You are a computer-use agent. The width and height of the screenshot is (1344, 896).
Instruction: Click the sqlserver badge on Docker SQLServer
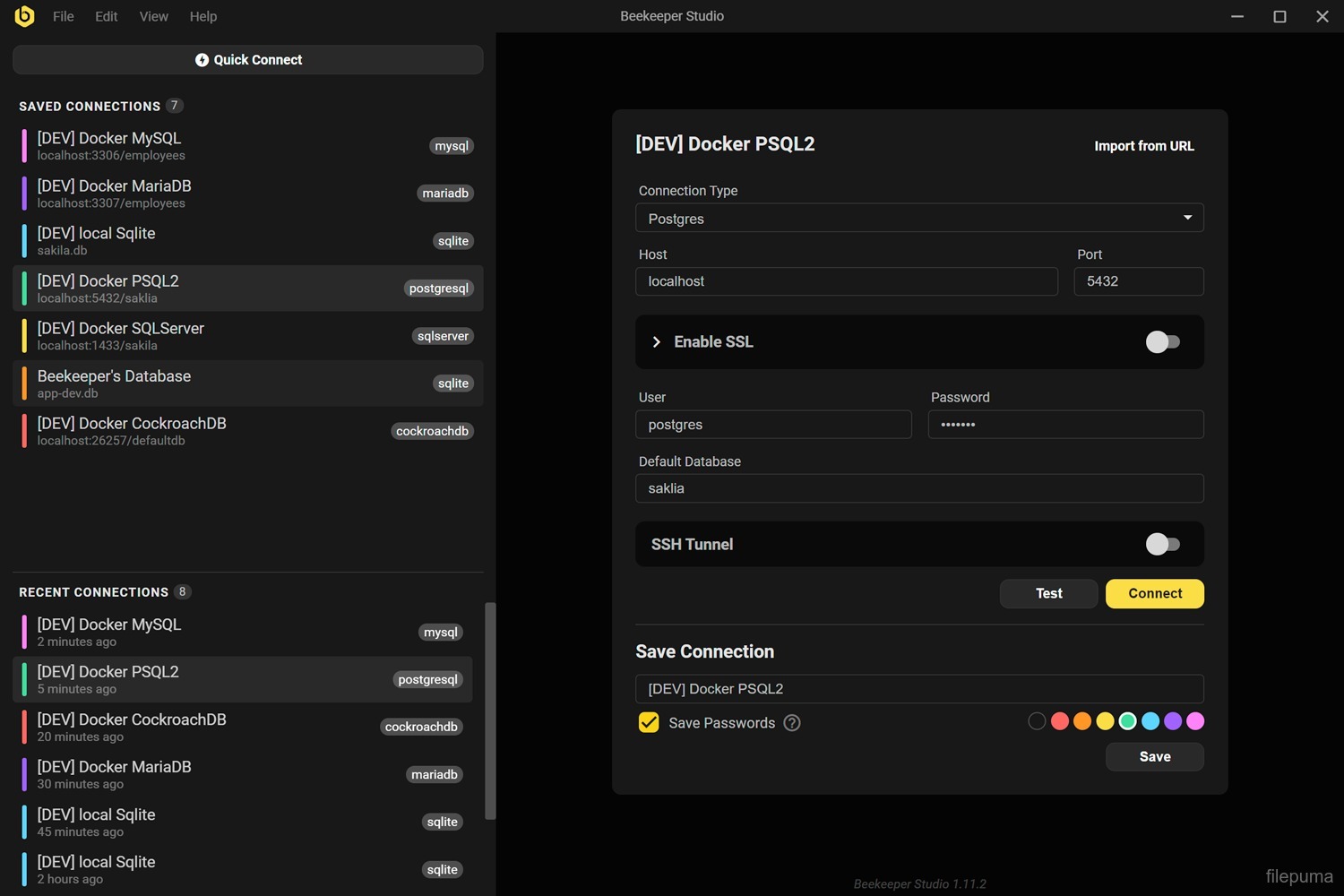pyautogui.click(x=443, y=336)
